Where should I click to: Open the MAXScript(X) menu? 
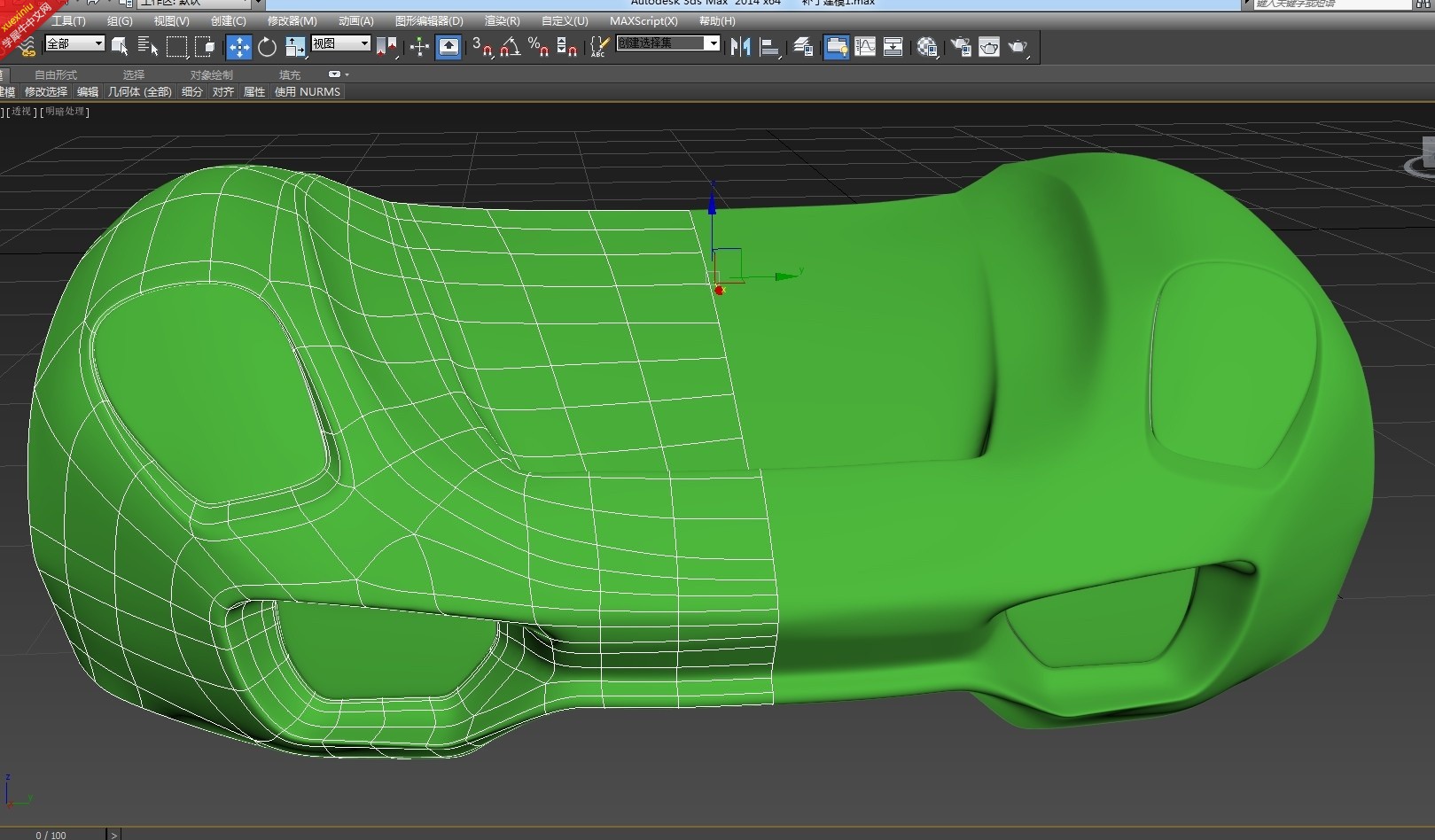(643, 20)
